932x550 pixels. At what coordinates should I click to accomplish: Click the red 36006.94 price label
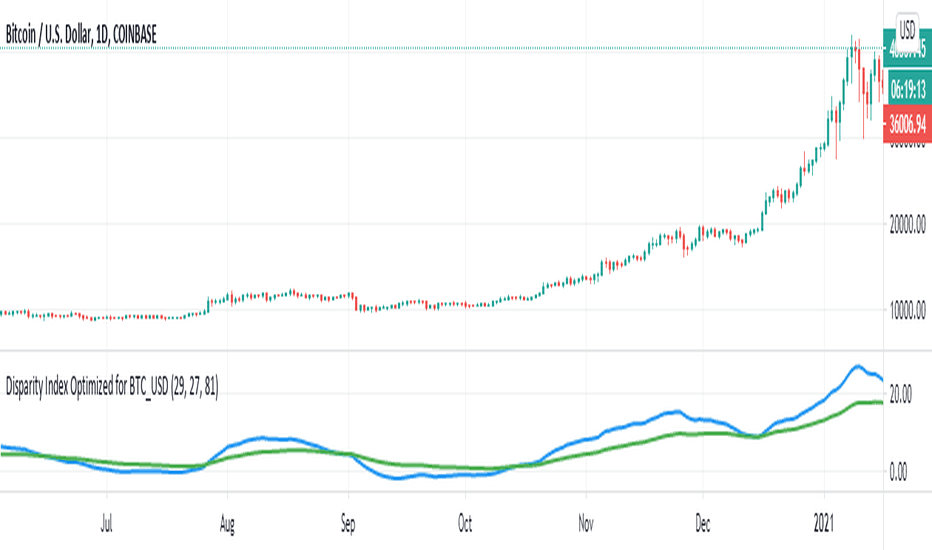point(908,124)
